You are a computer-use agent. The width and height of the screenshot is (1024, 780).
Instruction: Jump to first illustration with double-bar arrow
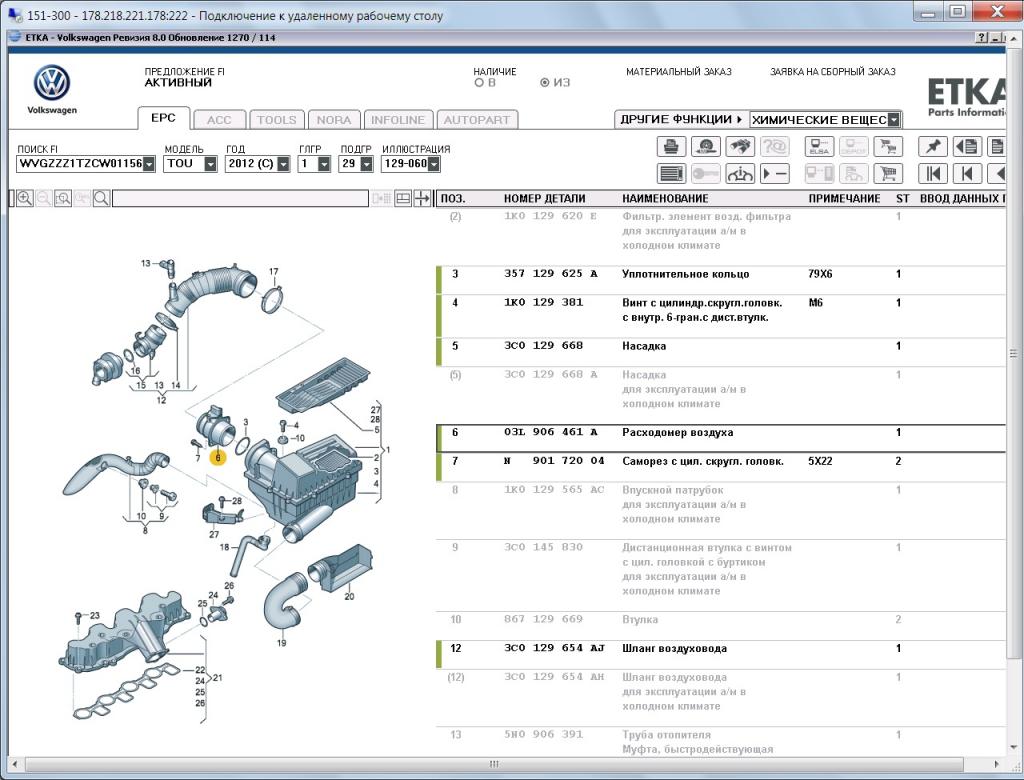tap(933, 174)
